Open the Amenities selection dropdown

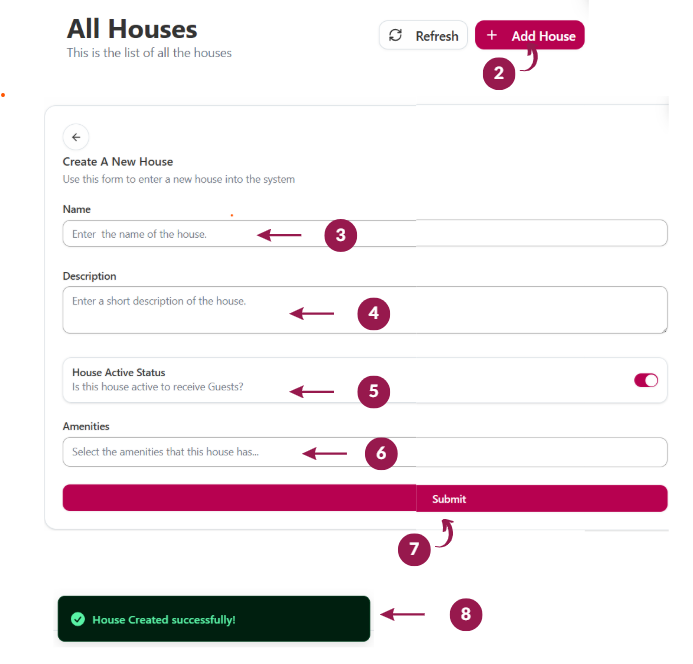[364, 452]
